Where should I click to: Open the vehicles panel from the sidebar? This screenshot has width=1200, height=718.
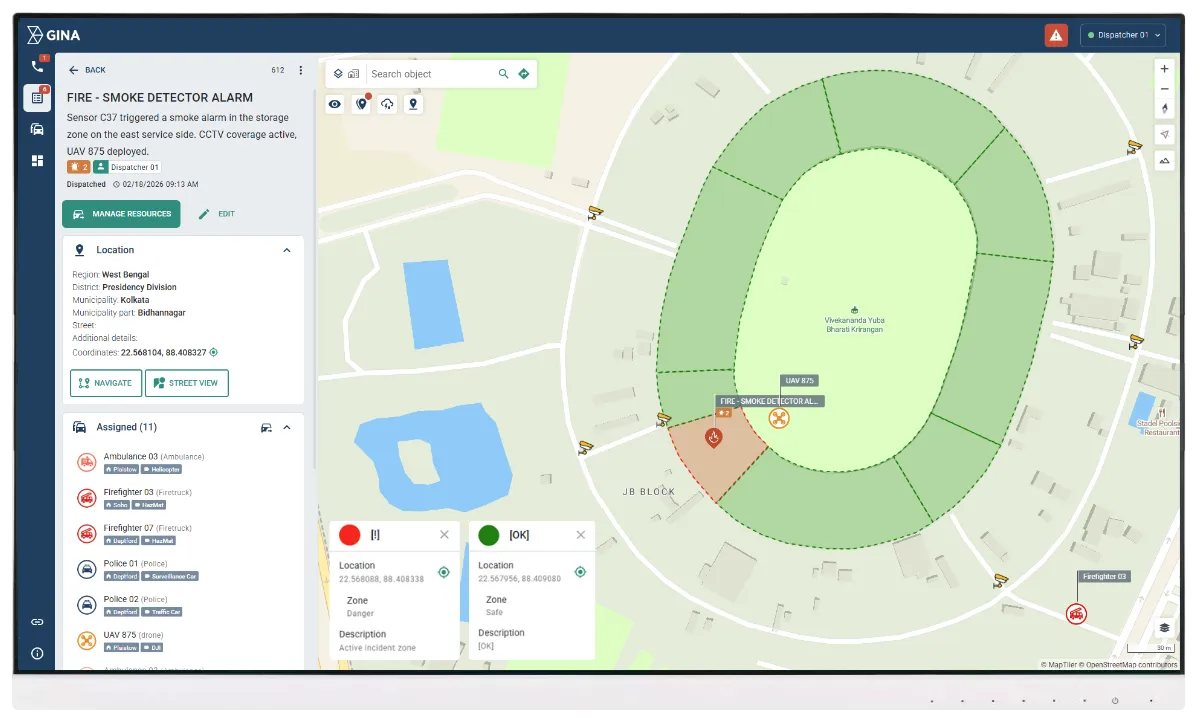(x=37, y=128)
